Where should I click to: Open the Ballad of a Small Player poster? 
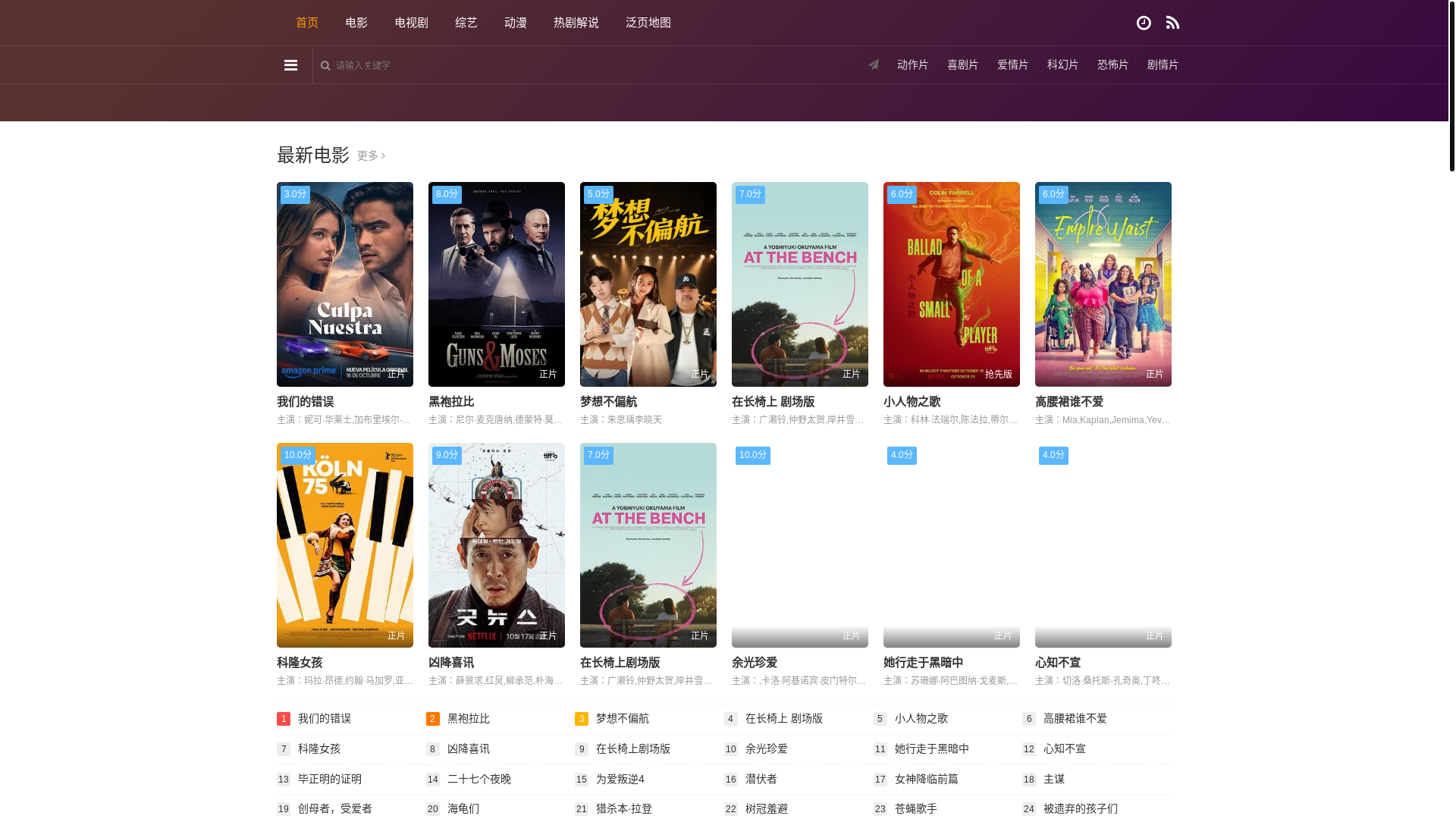click(x=952, y=284)
